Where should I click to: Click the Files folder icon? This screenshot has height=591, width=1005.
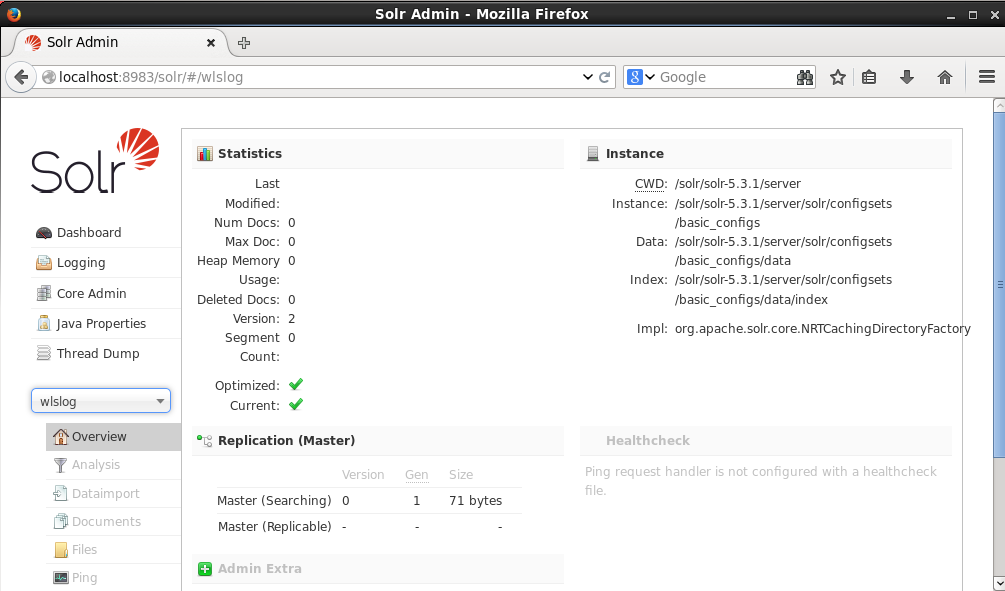61,550
